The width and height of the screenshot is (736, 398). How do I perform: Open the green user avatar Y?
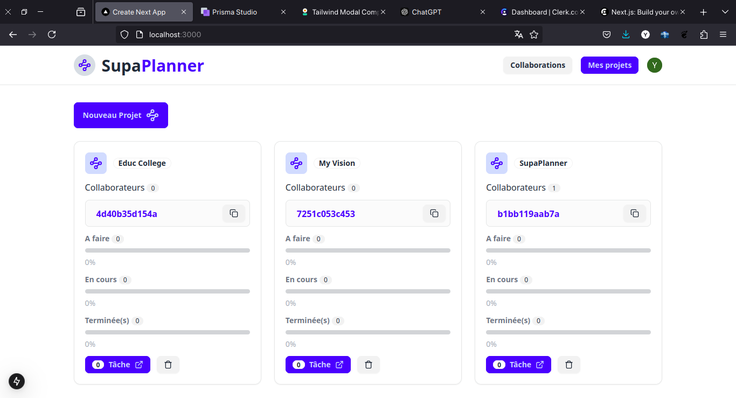tap(654, 65)
